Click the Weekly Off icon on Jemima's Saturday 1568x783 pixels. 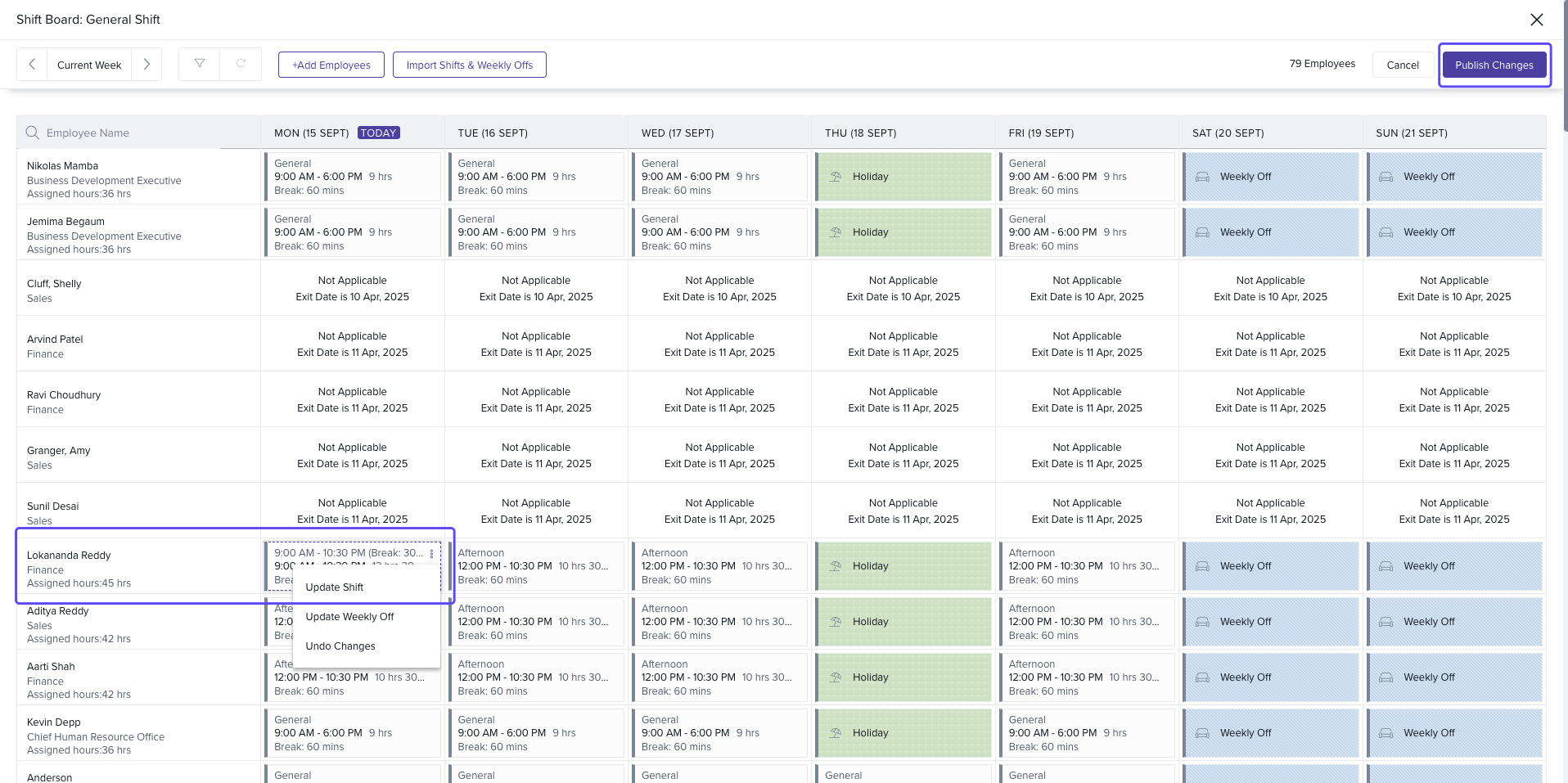coord(1202,232)
